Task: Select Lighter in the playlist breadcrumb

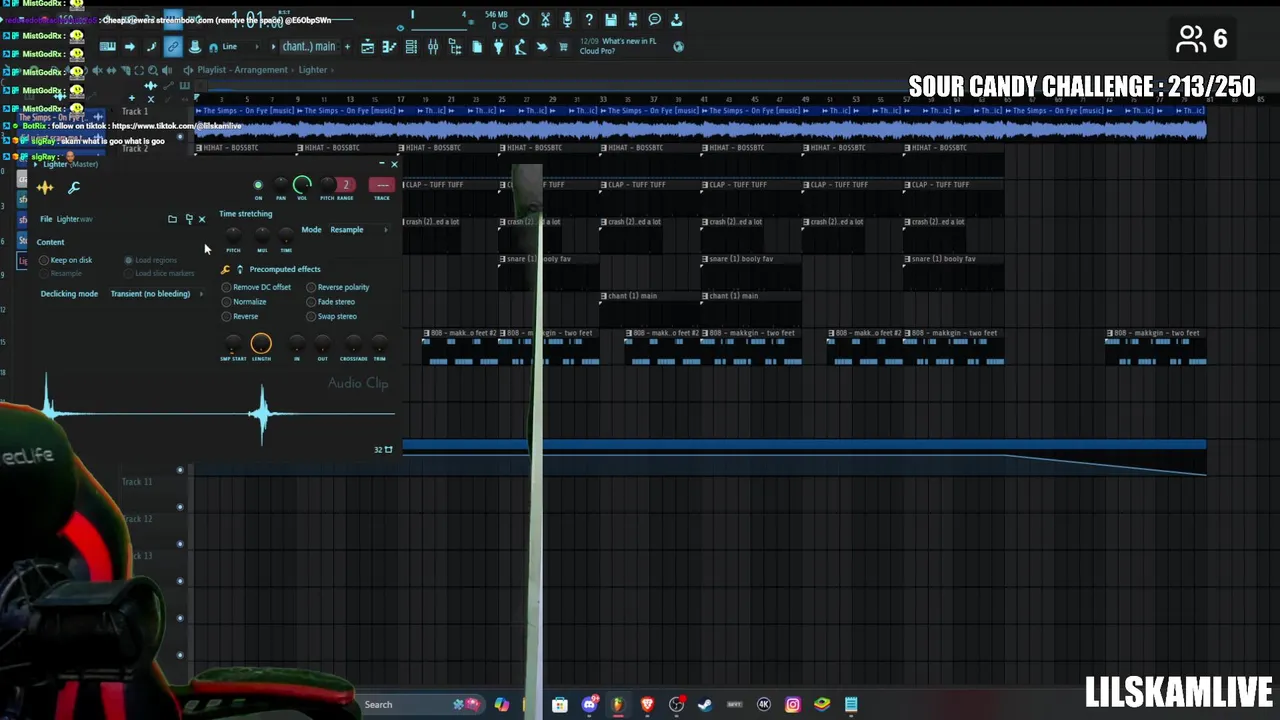Action: (312, 70)
